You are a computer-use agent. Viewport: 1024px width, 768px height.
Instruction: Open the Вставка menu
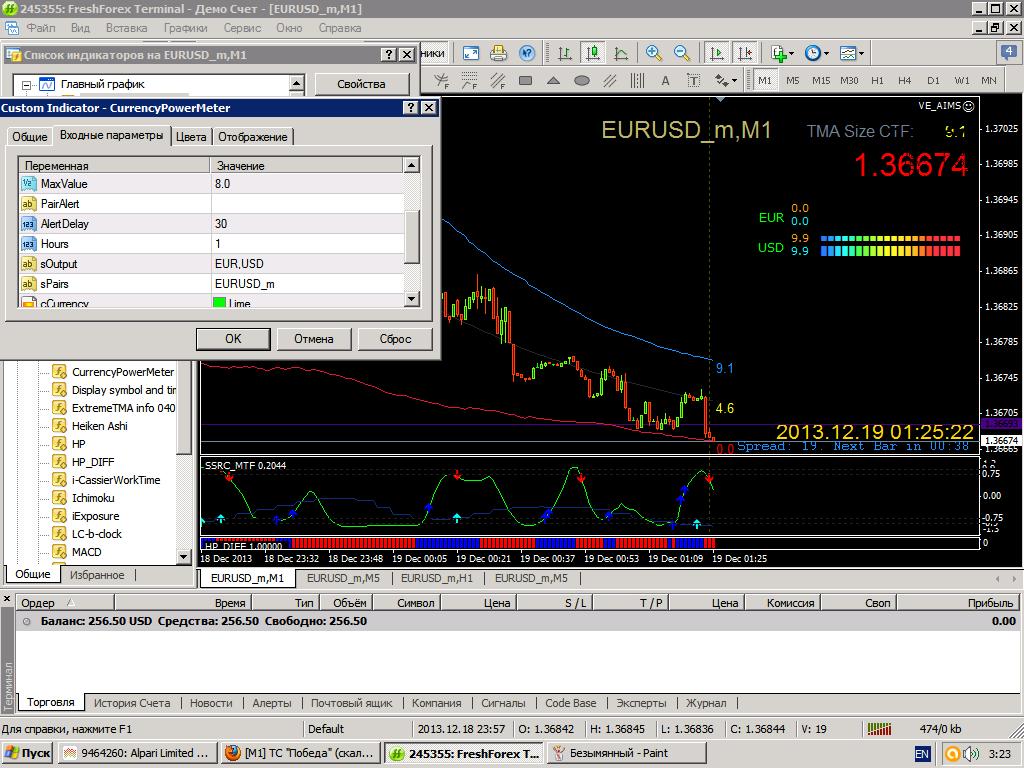[126, 28]
